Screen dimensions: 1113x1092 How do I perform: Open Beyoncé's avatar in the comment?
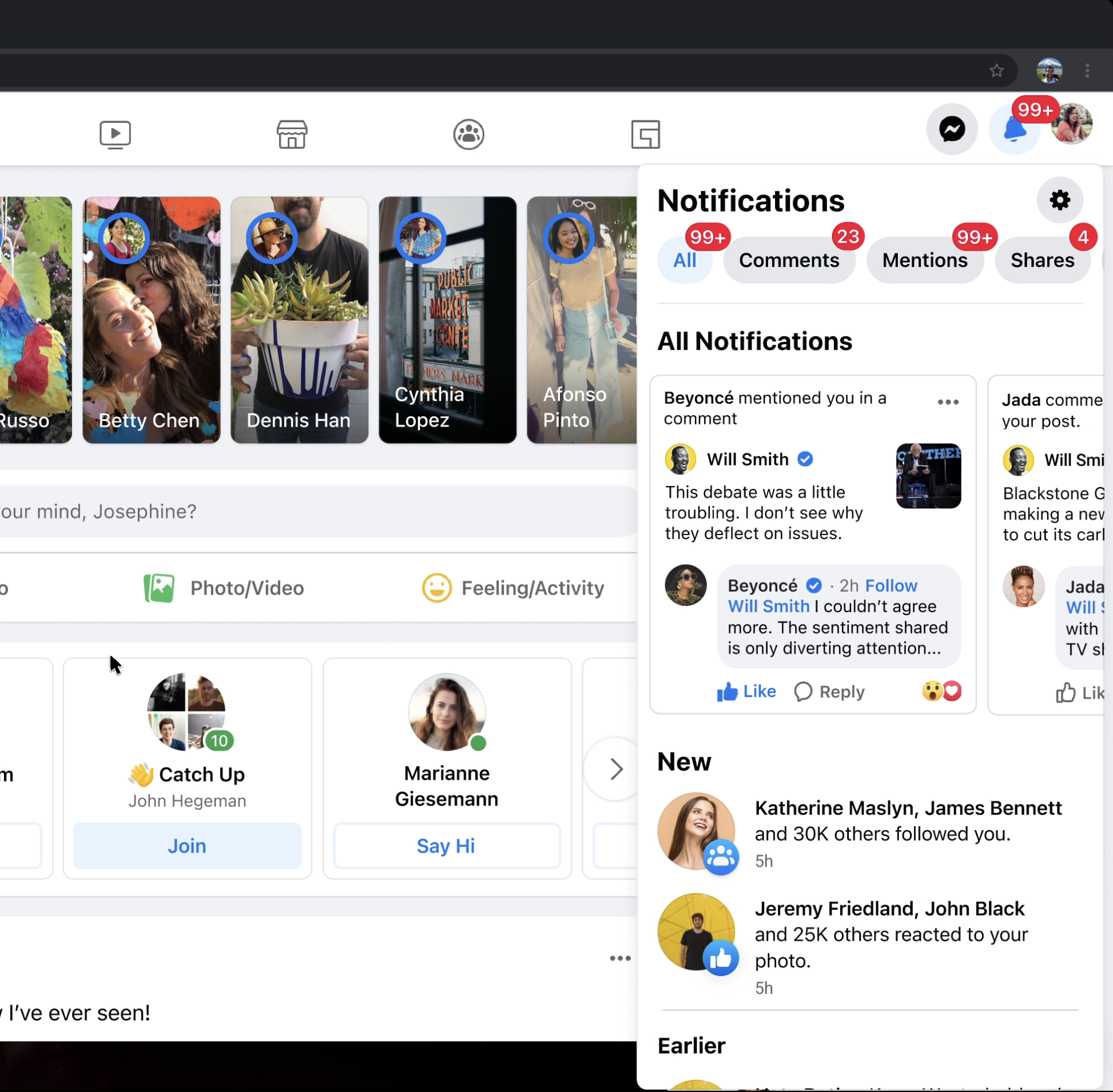[x=686, y=585]
